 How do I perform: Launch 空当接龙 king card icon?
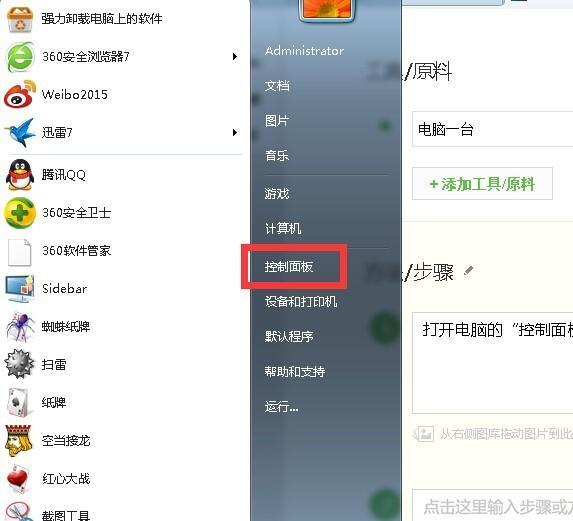(x=18, y=440)
